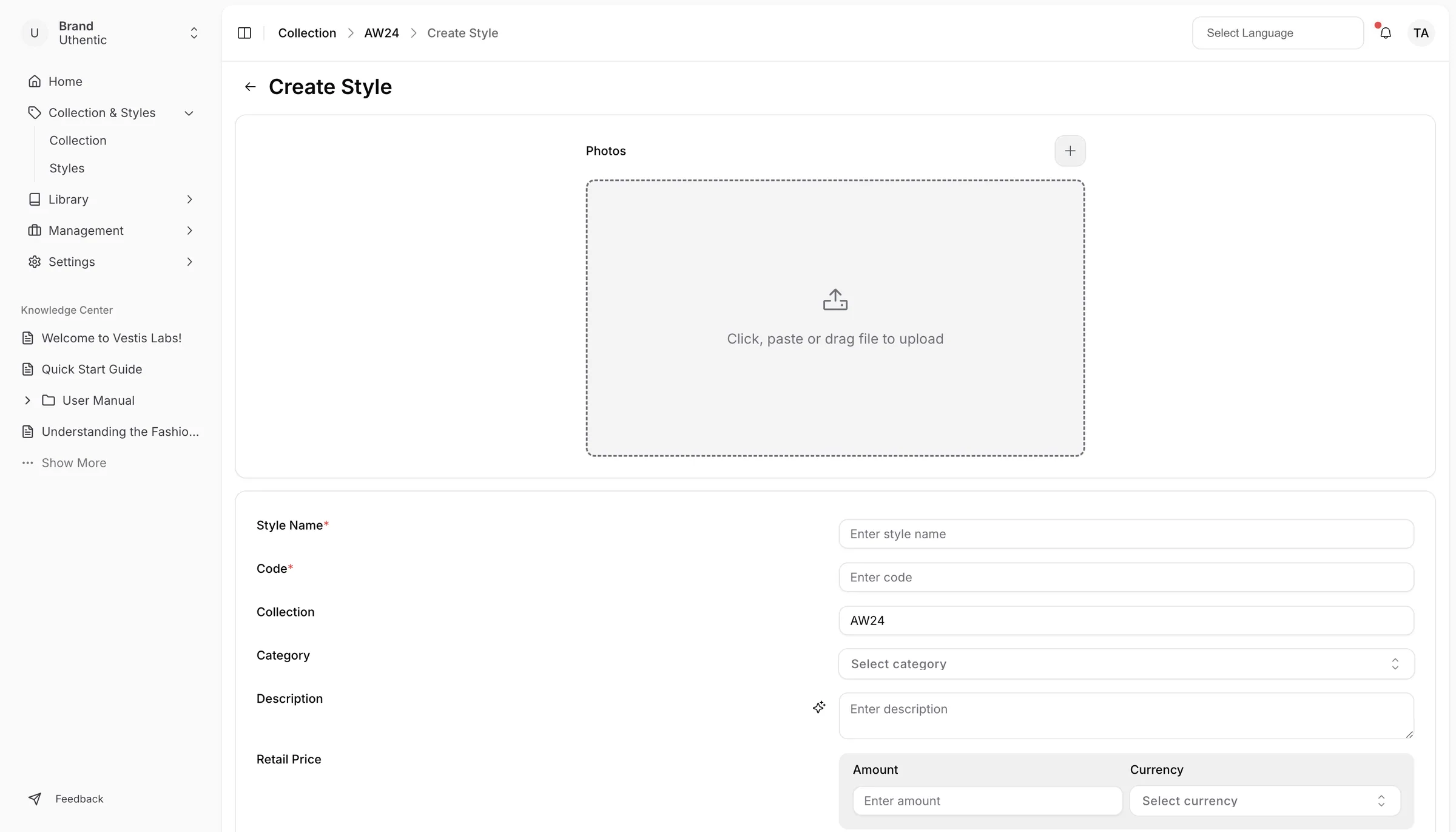1456x832 pixels.
Task: Click the Feedback paper plane icon
Action: (x=35, y=799)
